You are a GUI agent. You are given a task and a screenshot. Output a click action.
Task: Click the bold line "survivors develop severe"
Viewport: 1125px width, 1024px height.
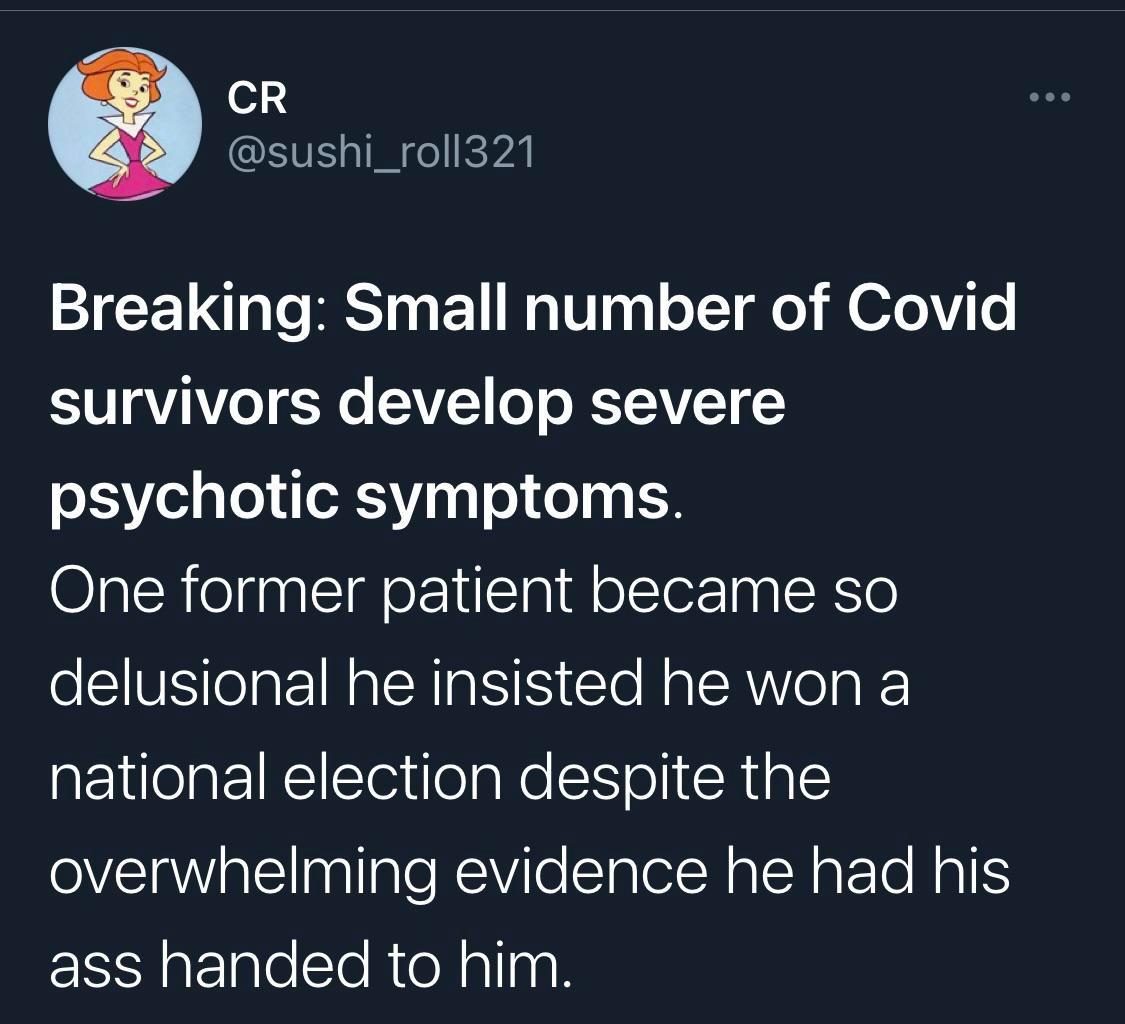pyautogui.click(x=417, y=402)
